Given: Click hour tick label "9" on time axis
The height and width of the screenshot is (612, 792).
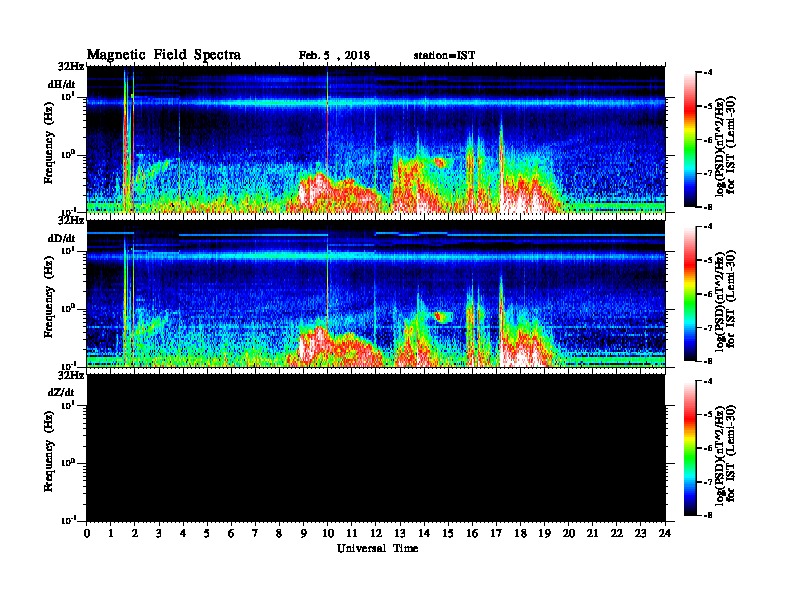Looking at the screenshot, I should pos(304,534).
